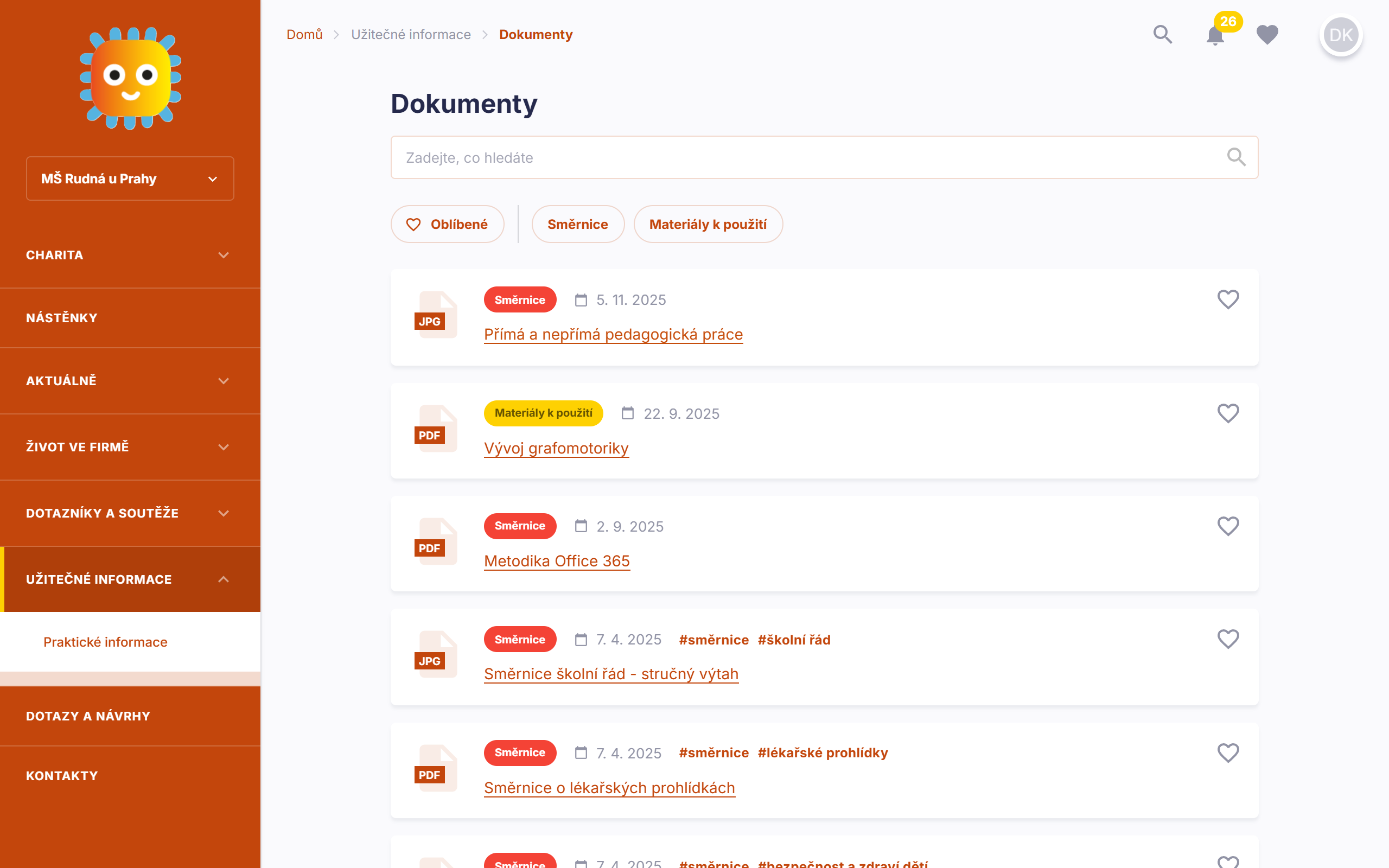Open Směrnice školní řád - stručný výtah link
This screenshot has width=1389, height=868.
[611, 674]
